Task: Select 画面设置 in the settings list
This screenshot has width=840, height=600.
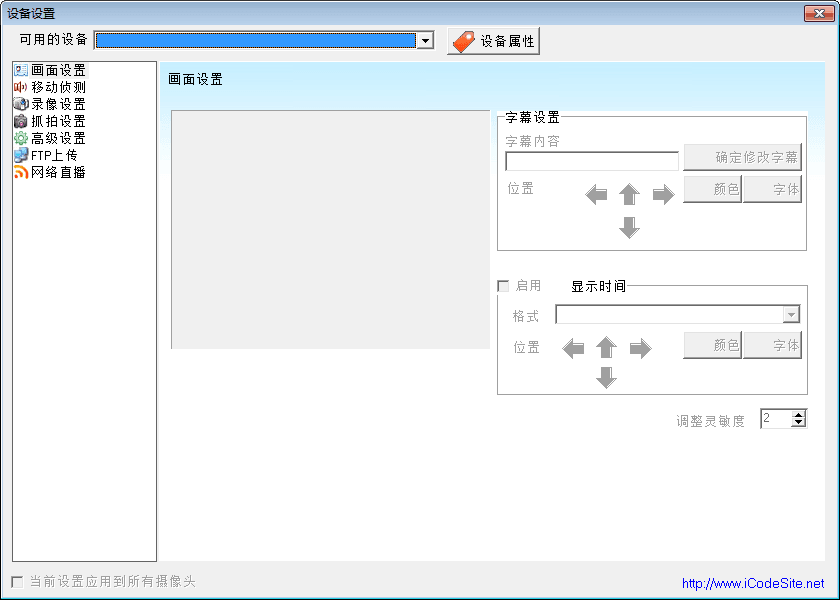Action: coord(58,70)
